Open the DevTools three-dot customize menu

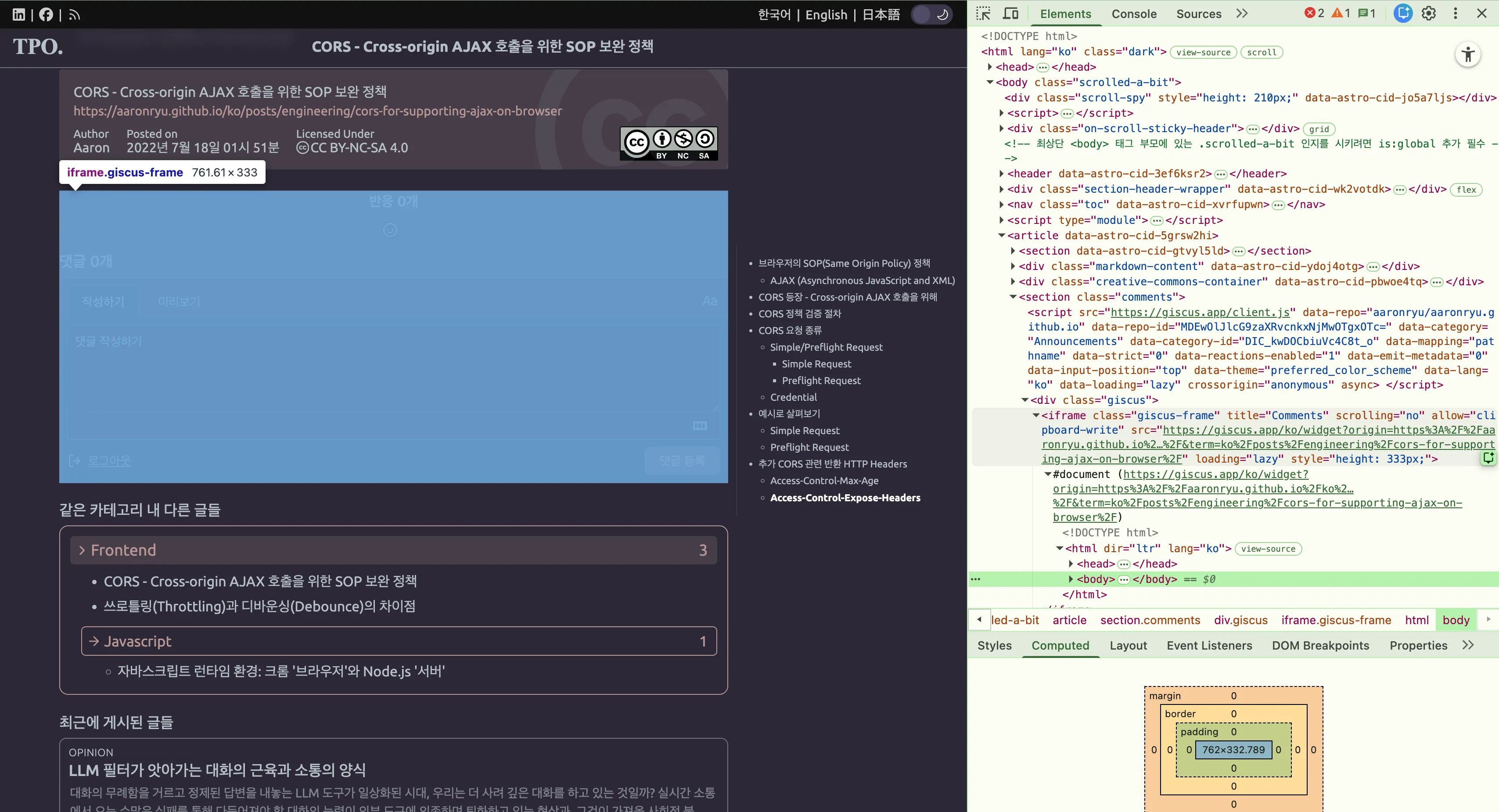coord(1456,13)
